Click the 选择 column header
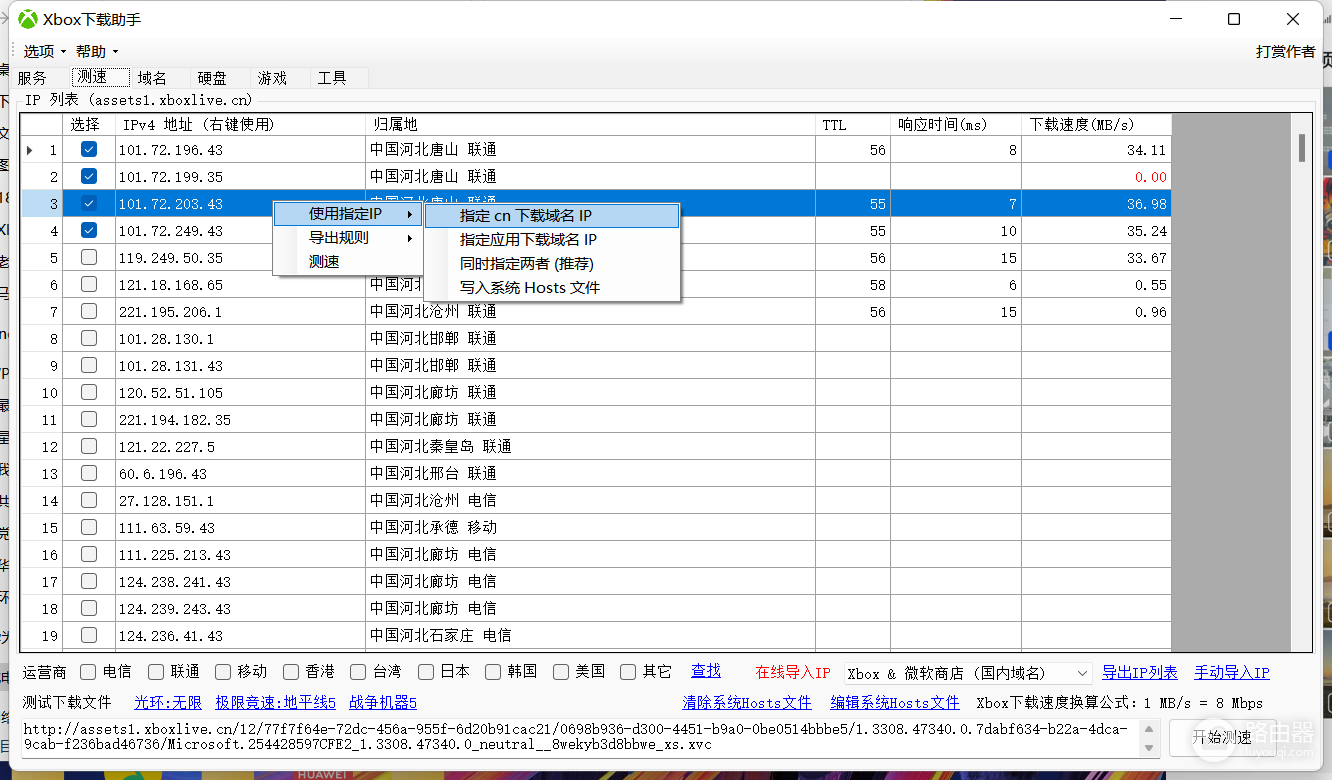1332x780 pixels. (89, 125)
